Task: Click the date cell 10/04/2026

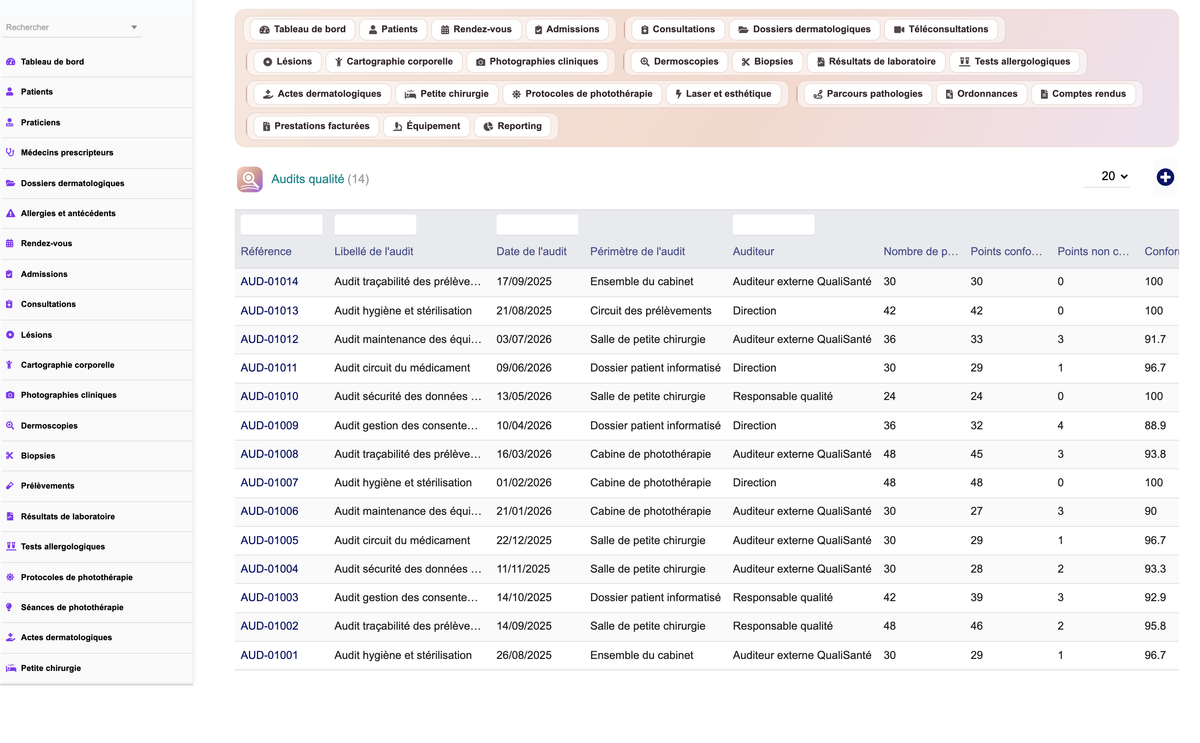Action: [x=524, y=426]
